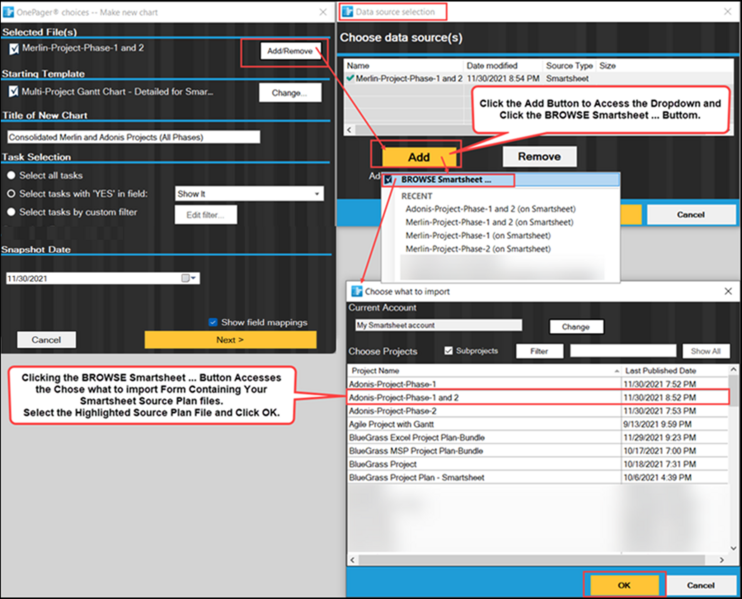
Task: Pick recent Merlin-Project-Phase-1 and 2 (on Smartsheet)
Action: pyautogui.click(x=489, y=222)
